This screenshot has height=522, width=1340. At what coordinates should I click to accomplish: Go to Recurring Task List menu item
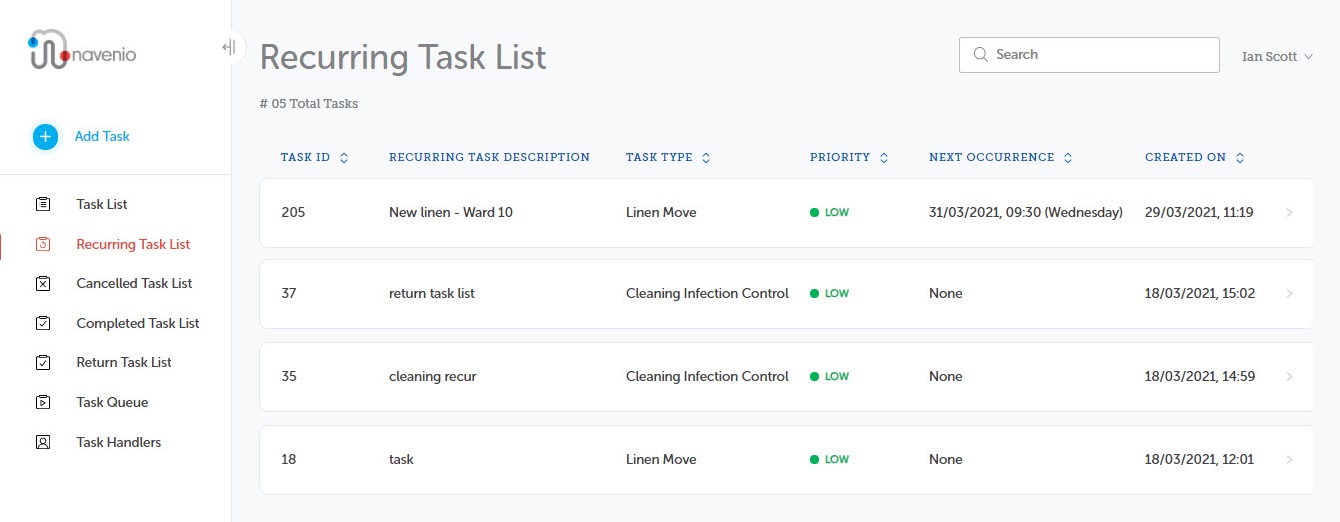point(133,244)
